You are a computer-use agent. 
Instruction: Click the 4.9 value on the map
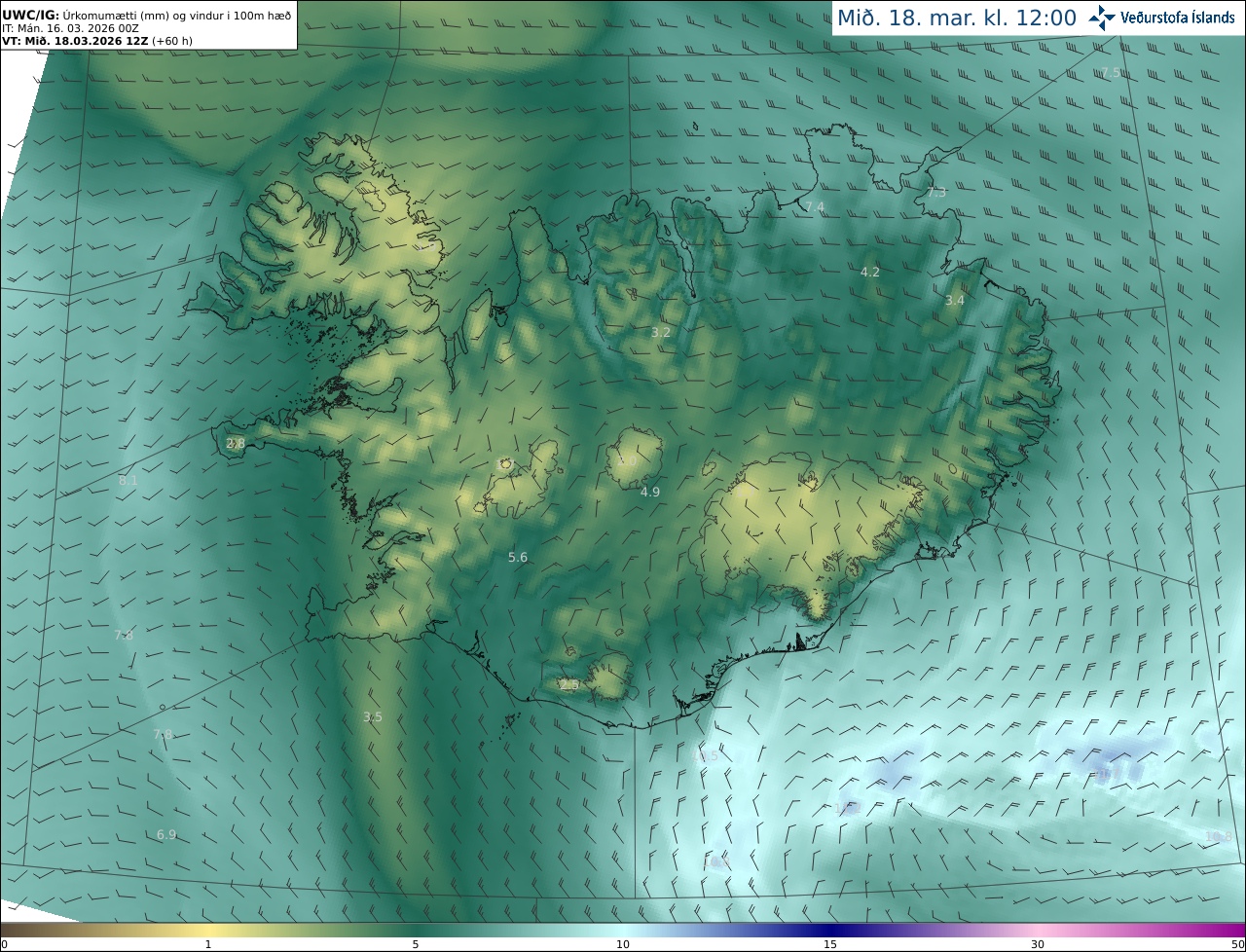(650, 492)
